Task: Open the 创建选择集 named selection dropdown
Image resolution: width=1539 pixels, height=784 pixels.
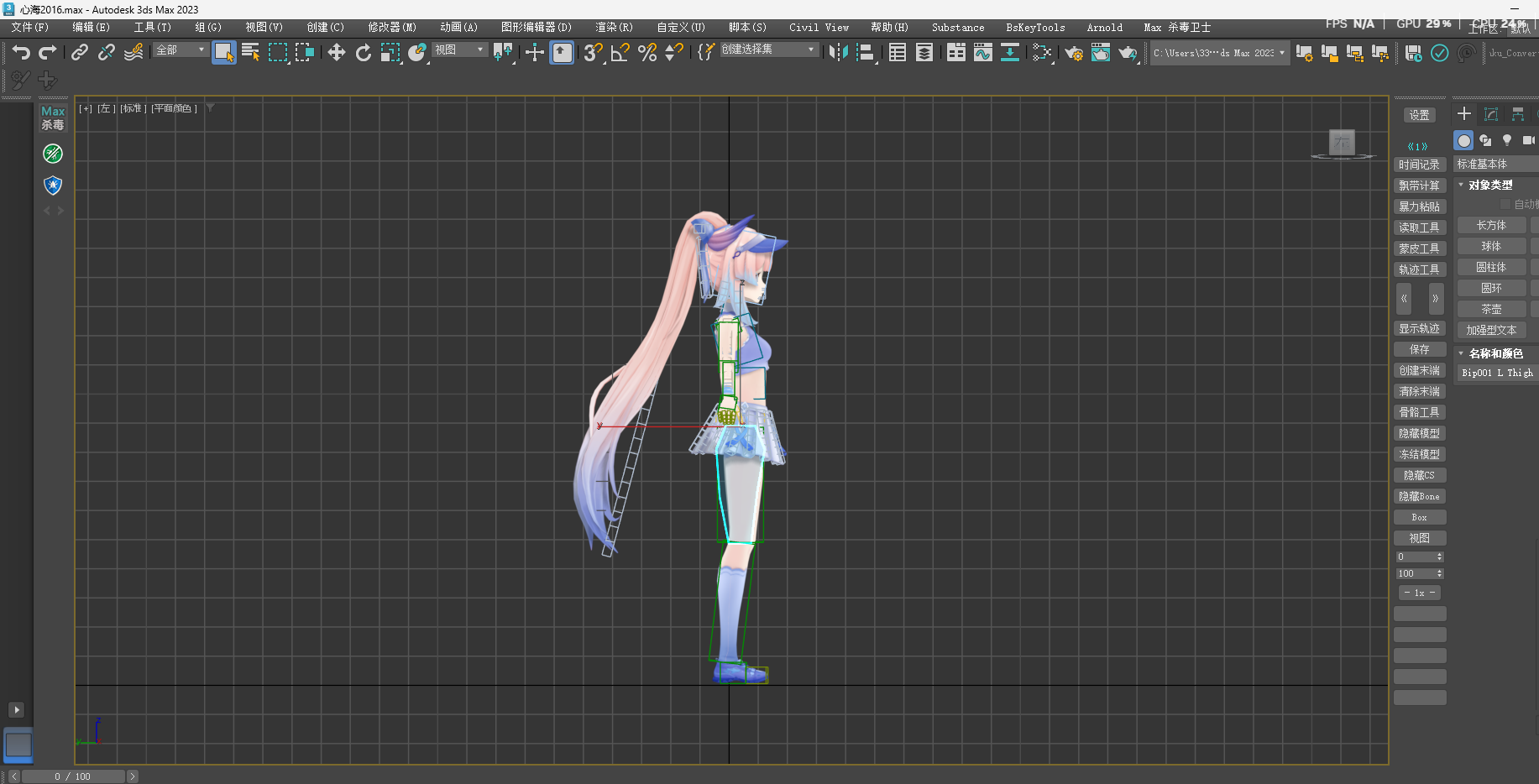Action: tap(768, 50)
